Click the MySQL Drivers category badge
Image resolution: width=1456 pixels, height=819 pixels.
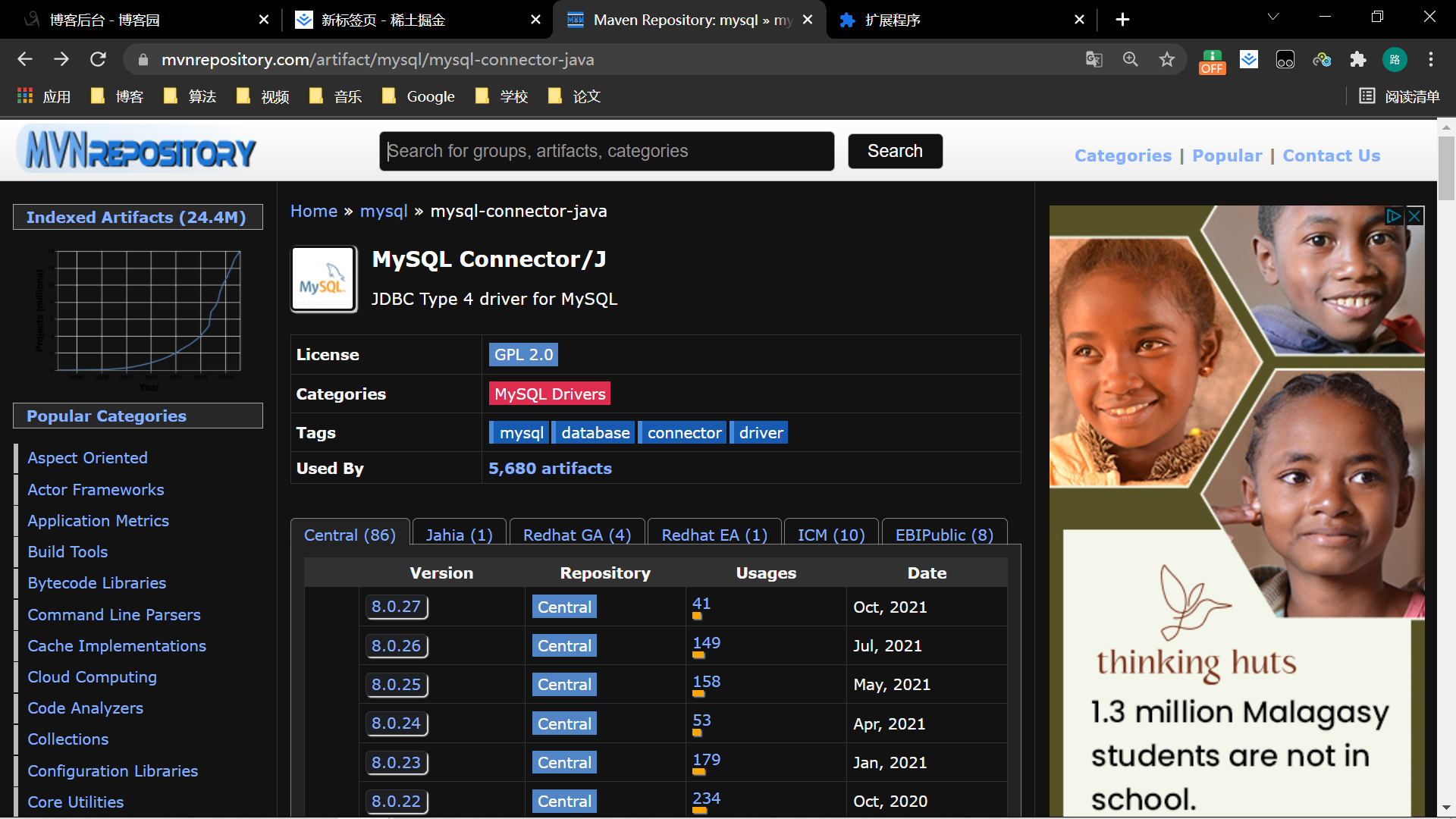(550, 394)
